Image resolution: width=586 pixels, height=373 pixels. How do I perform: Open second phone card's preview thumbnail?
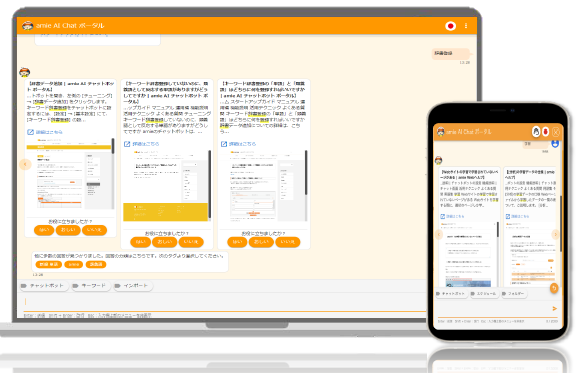click(530, 254)
